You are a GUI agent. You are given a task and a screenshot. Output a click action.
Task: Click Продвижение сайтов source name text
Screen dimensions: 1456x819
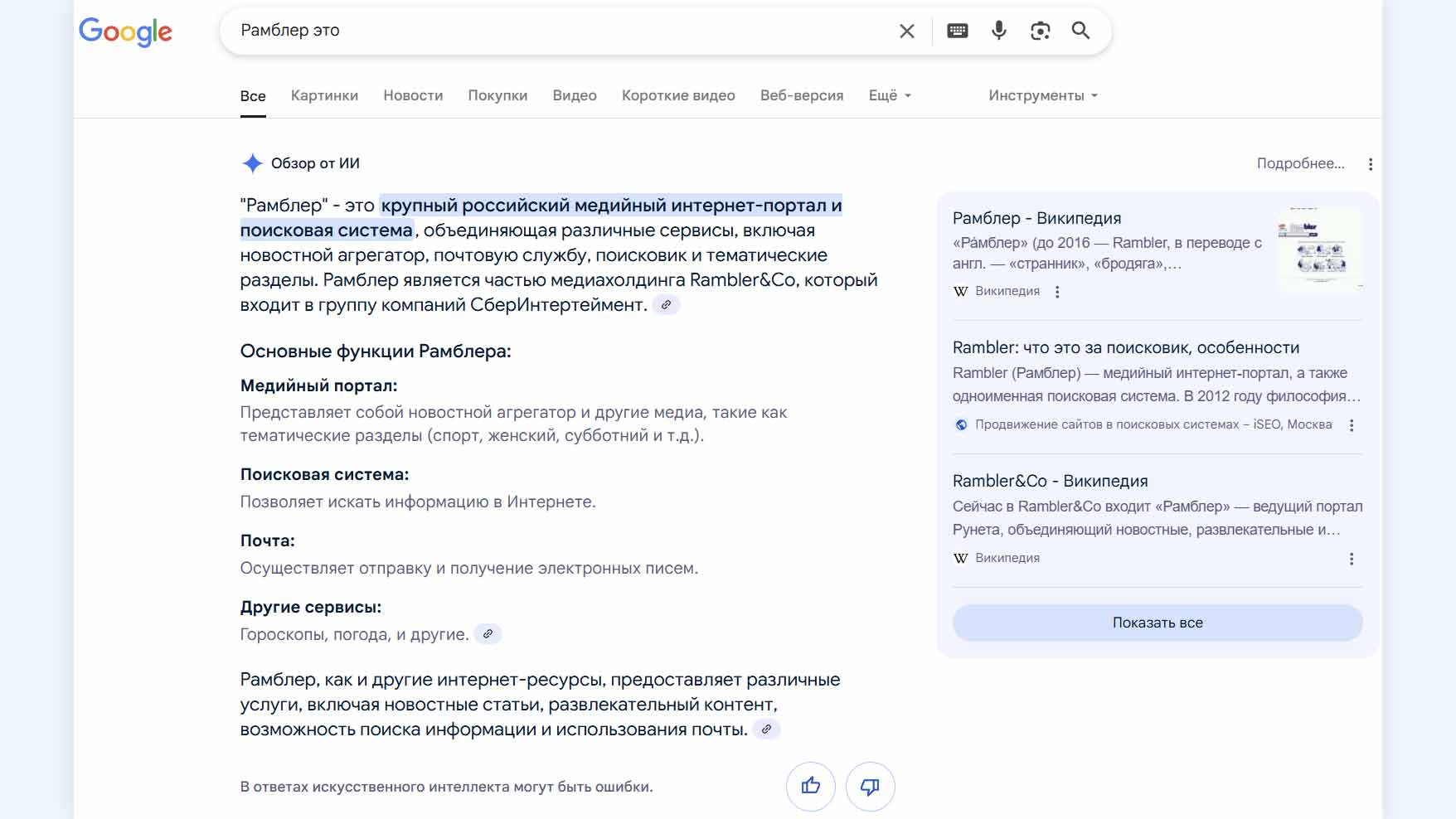1153,424
